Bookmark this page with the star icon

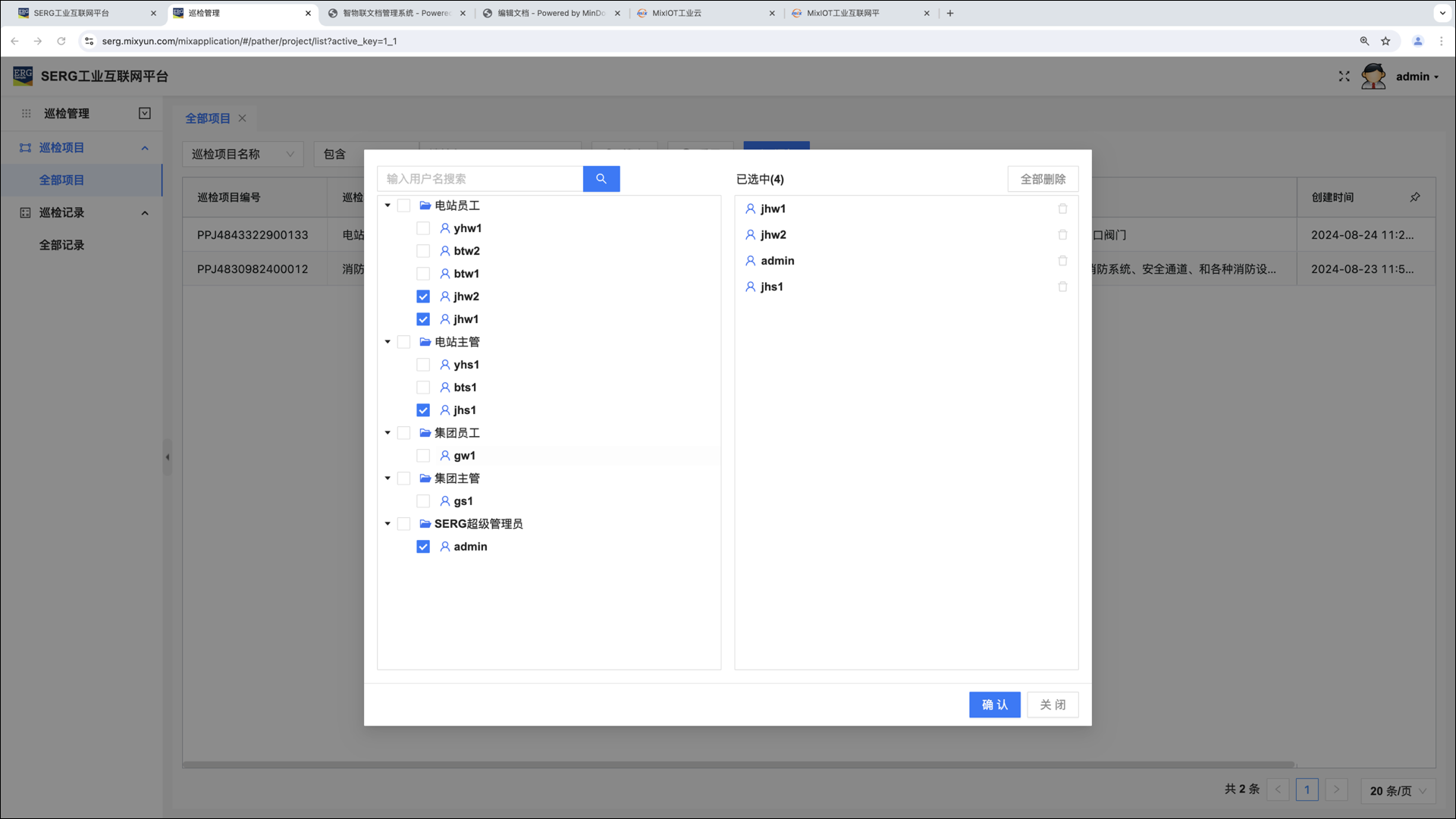coord(1385,41)
